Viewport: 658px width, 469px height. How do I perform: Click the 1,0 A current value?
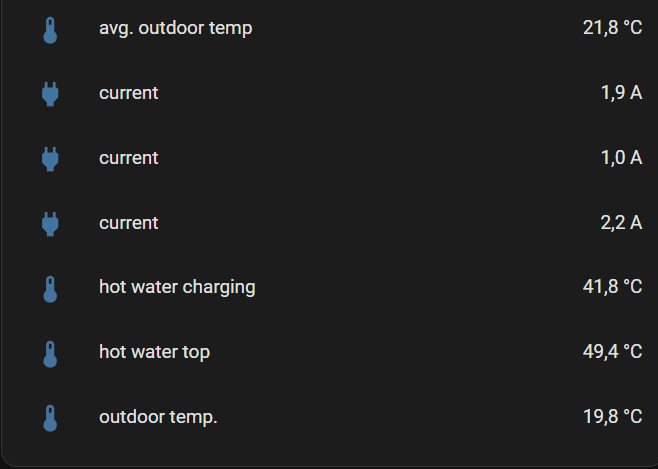coord(621,158)
